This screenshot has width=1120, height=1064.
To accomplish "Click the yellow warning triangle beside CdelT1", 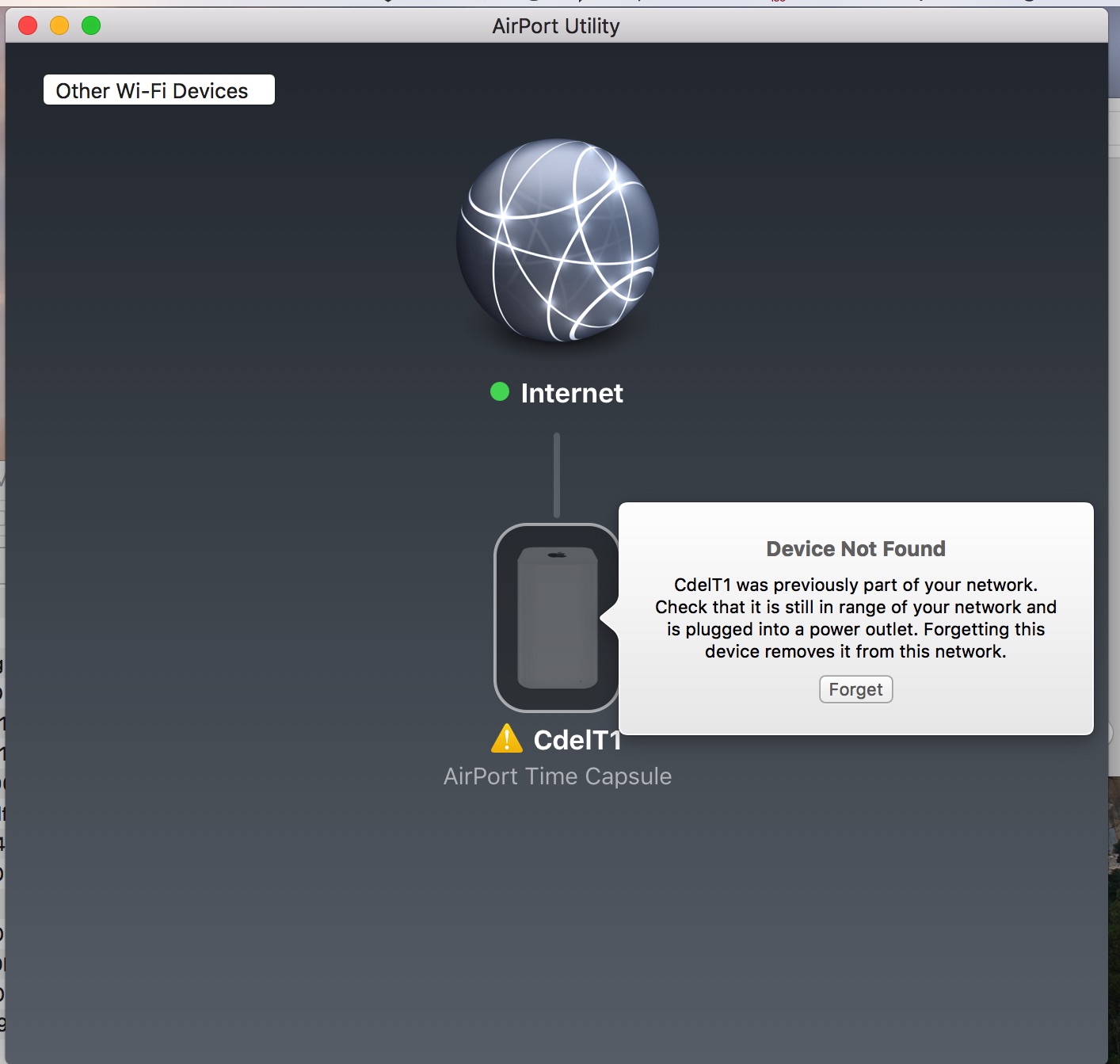I will (507, 738).
